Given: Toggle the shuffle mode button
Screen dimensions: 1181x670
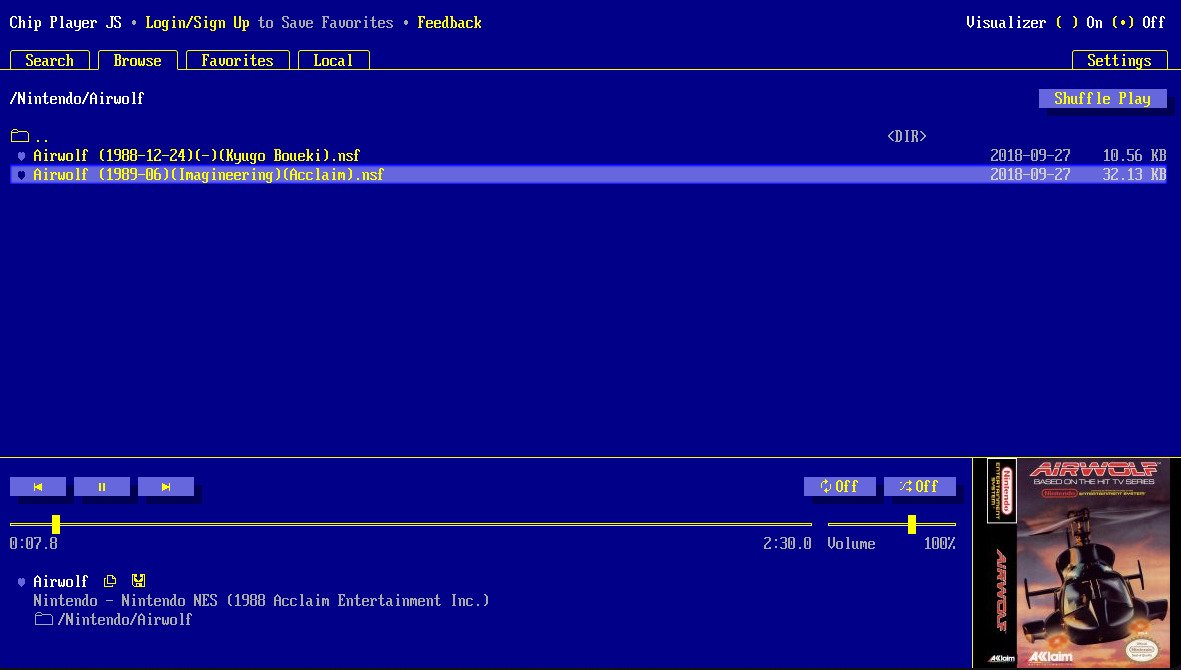Looking at the screenshot, I should click(919, 486).
